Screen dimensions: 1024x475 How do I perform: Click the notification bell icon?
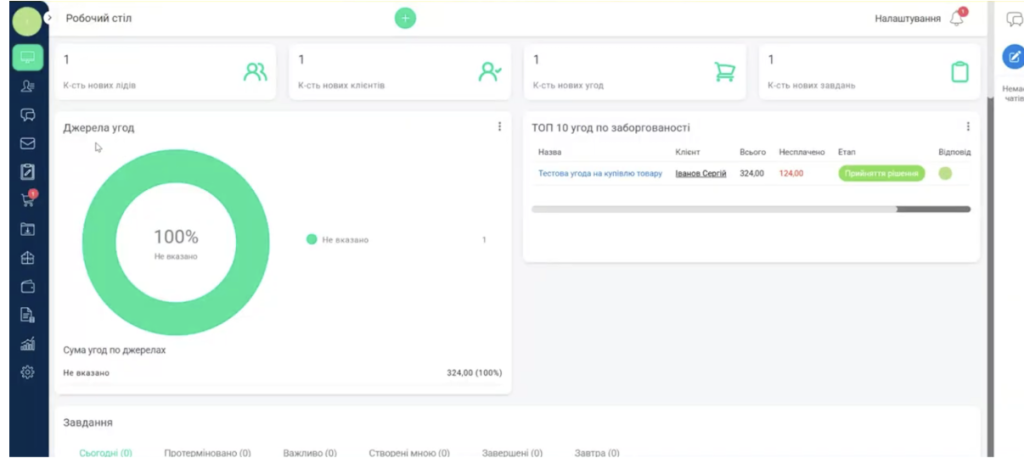tap(957, 19)
